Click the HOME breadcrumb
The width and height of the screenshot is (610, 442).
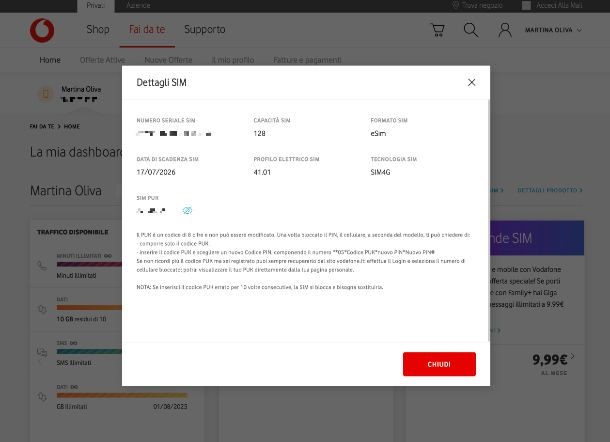(x=72, y=126)
